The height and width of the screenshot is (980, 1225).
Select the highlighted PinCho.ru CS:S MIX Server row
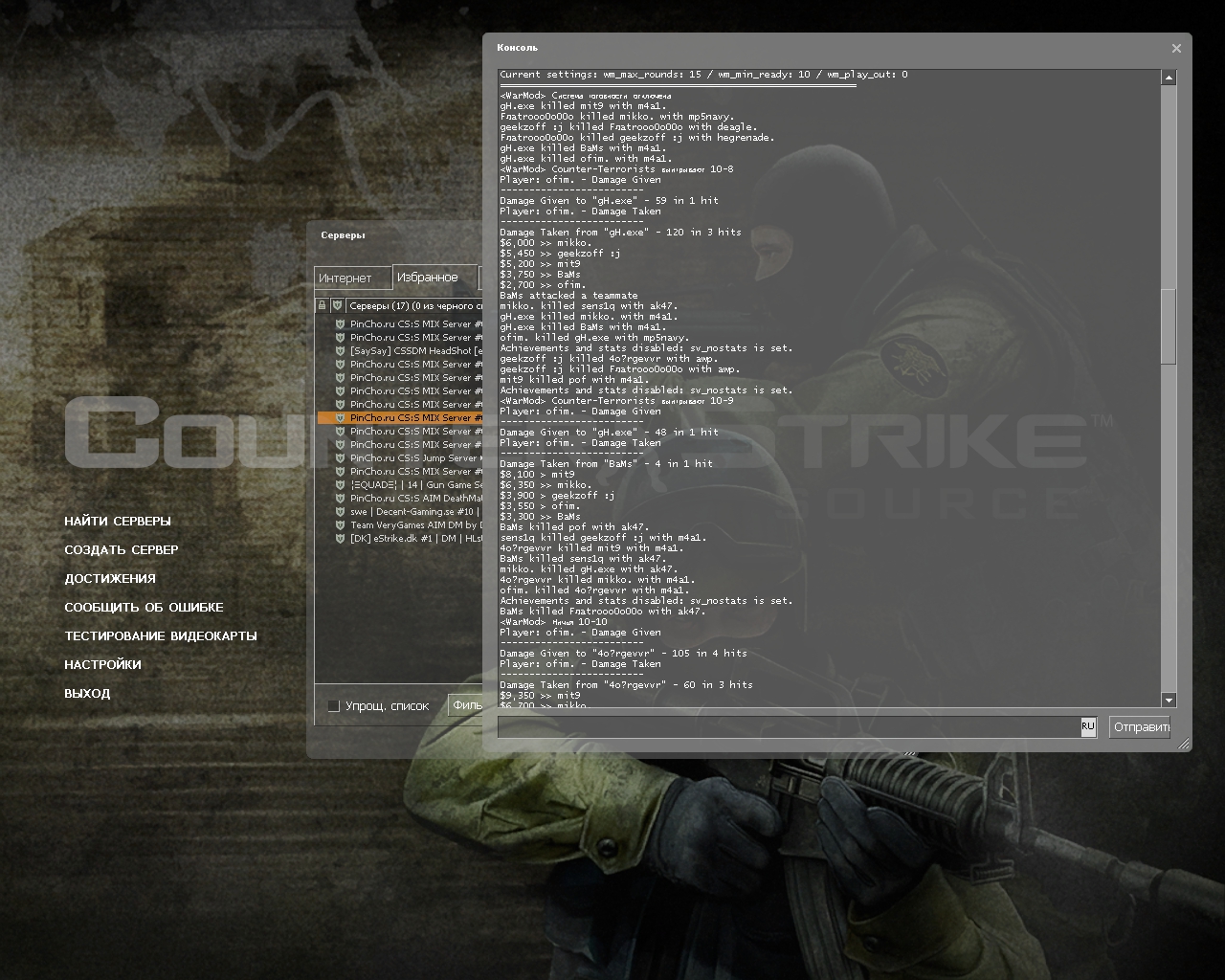pyautogui.click(x=400, y=418)
